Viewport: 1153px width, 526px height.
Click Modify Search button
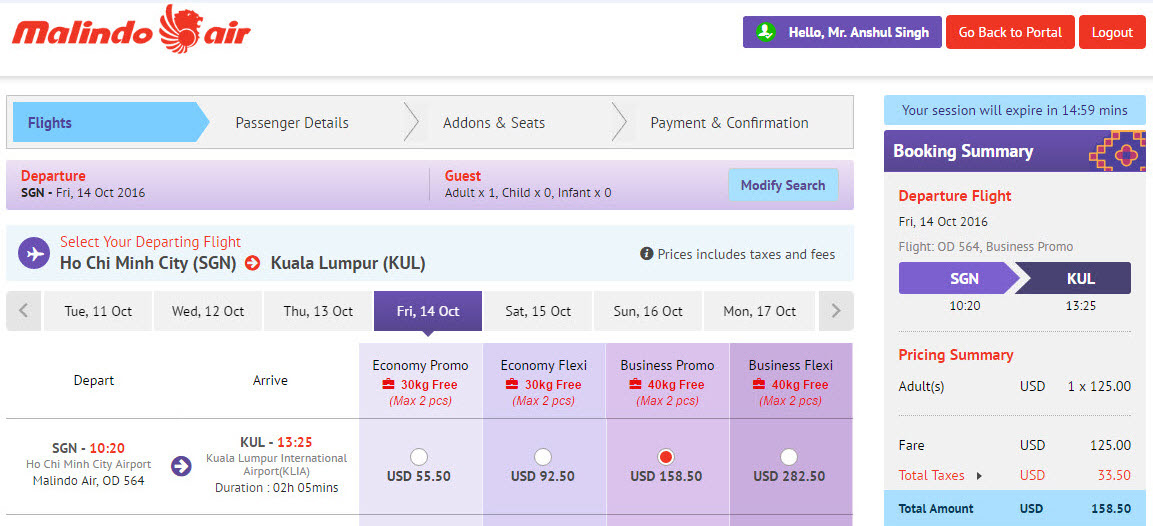click(x=783, y=185)
